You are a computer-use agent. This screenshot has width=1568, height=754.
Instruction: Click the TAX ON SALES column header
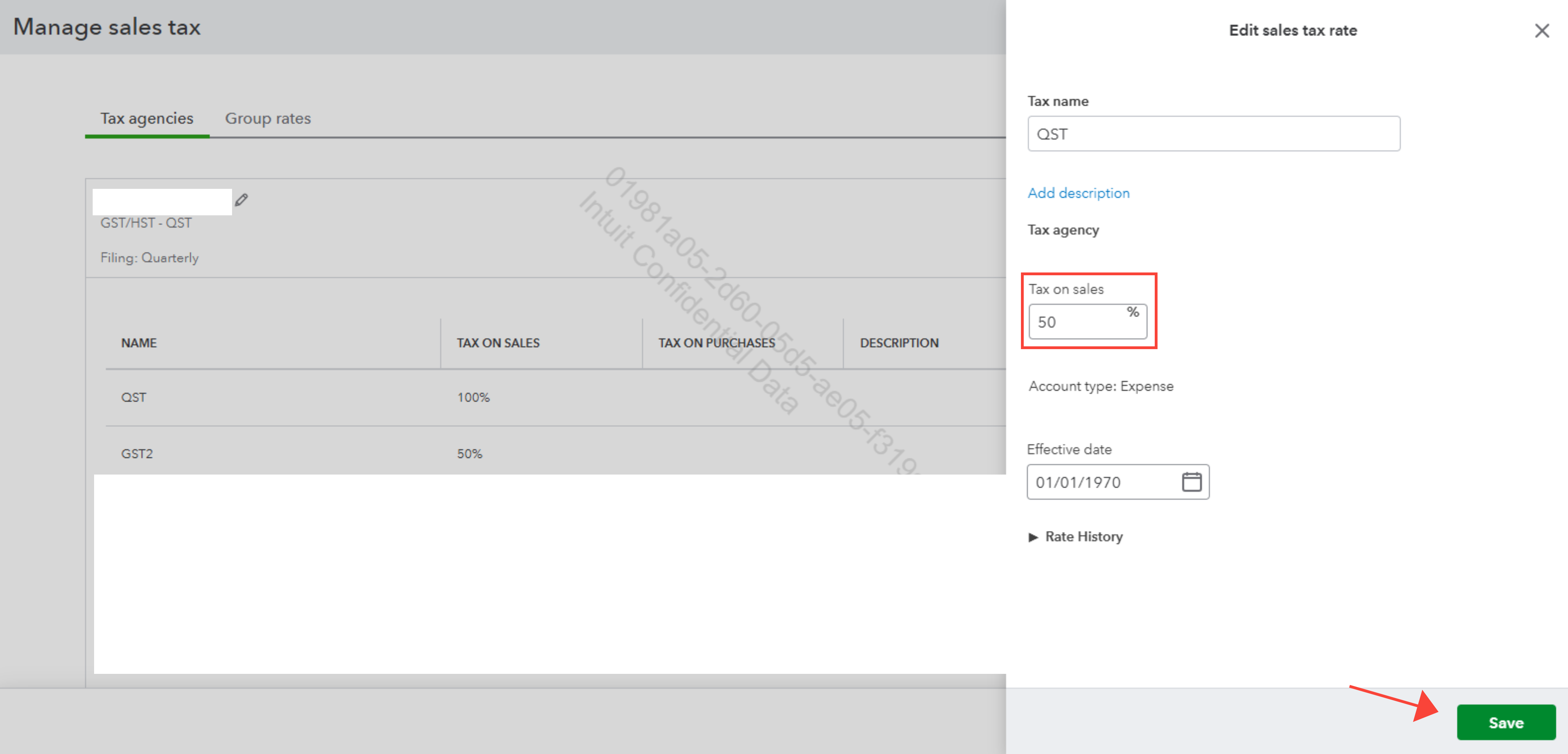pos(498,343)
